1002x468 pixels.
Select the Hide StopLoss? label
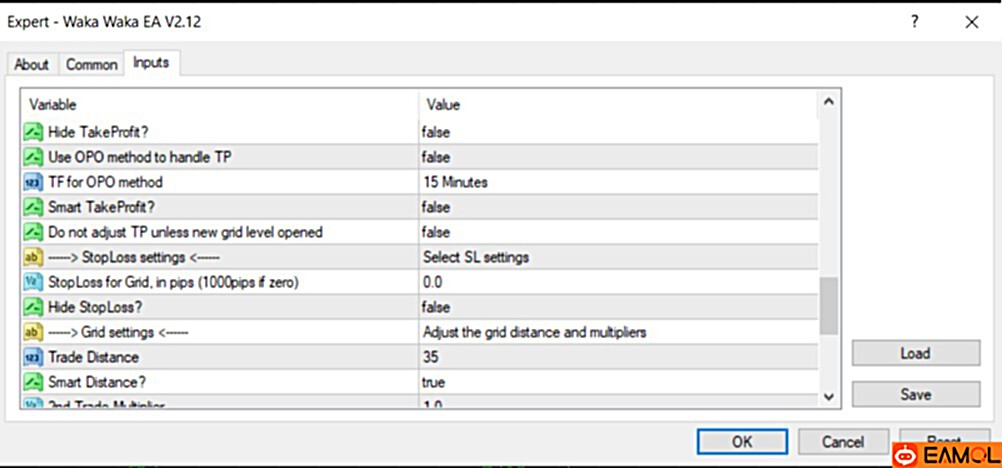tap(95, 307)
